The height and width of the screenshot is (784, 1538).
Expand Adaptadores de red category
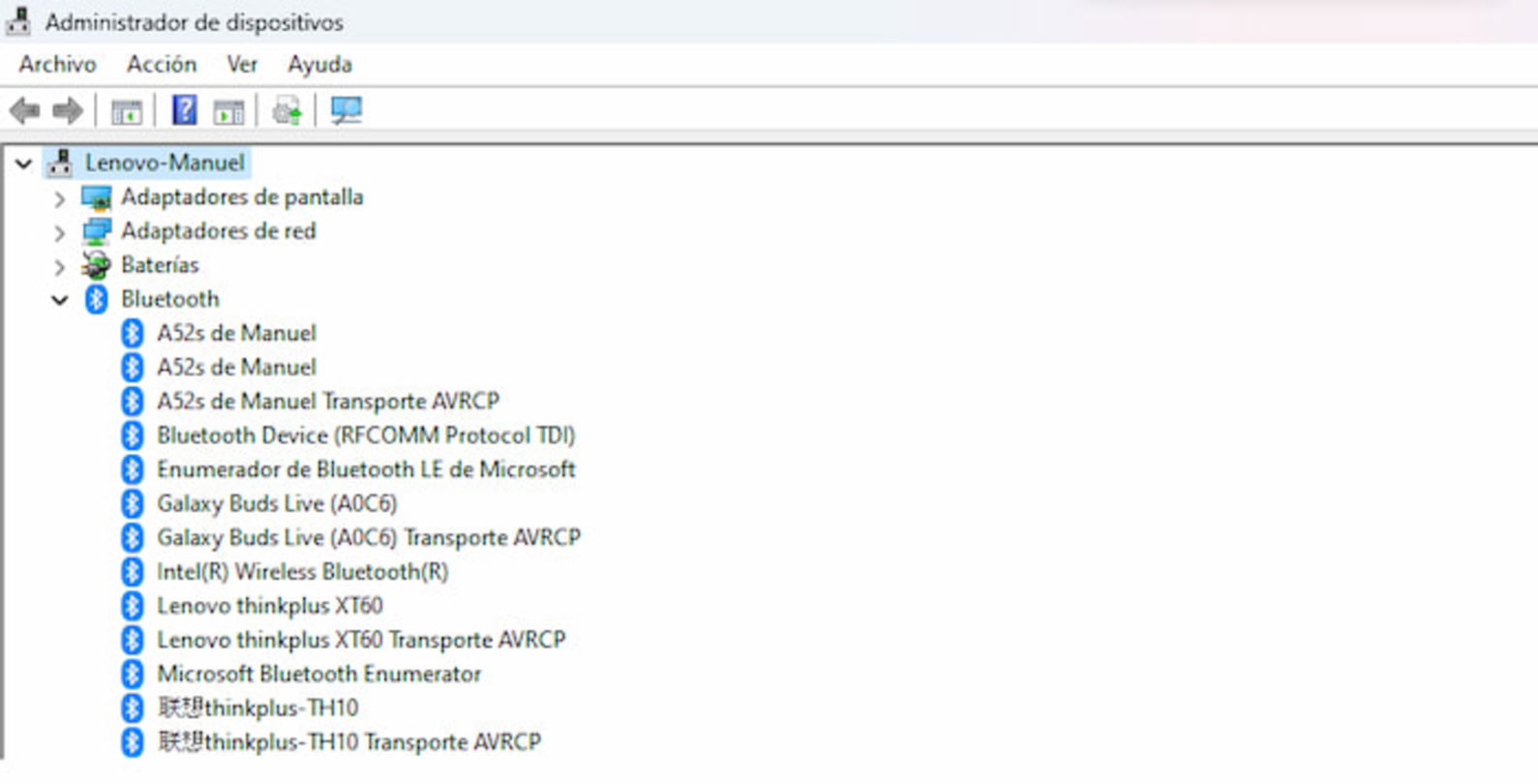coord(59,232)
